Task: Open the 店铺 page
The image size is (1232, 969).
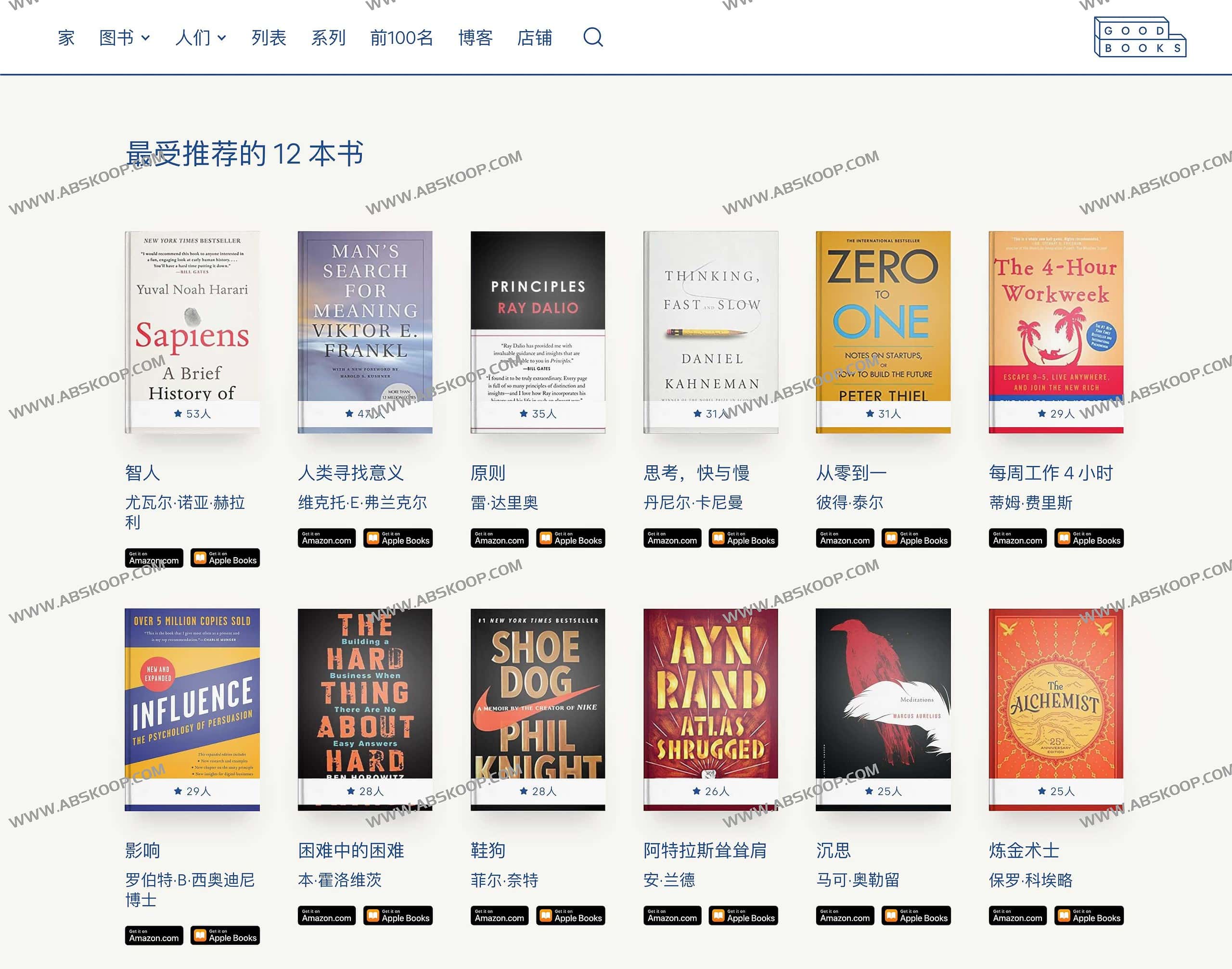Action: (534, 38)
